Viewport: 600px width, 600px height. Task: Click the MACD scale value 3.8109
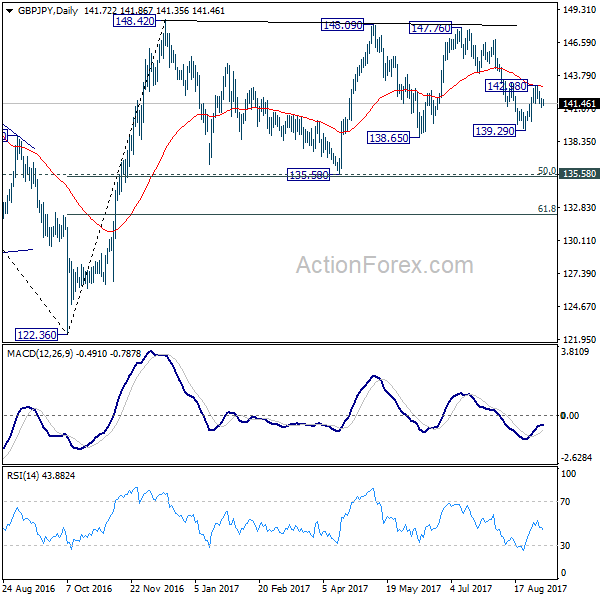[x=575, y=352]
